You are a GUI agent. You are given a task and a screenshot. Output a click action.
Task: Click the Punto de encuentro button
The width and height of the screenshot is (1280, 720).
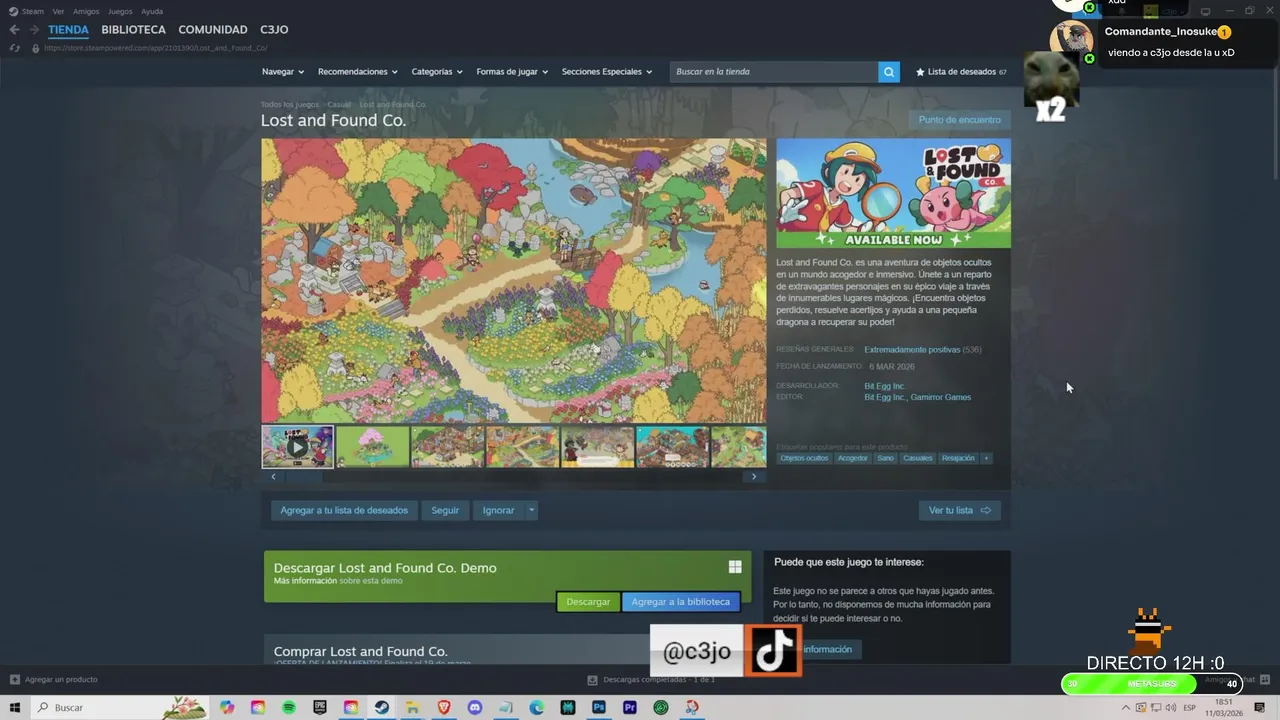(x=959, y=120)
